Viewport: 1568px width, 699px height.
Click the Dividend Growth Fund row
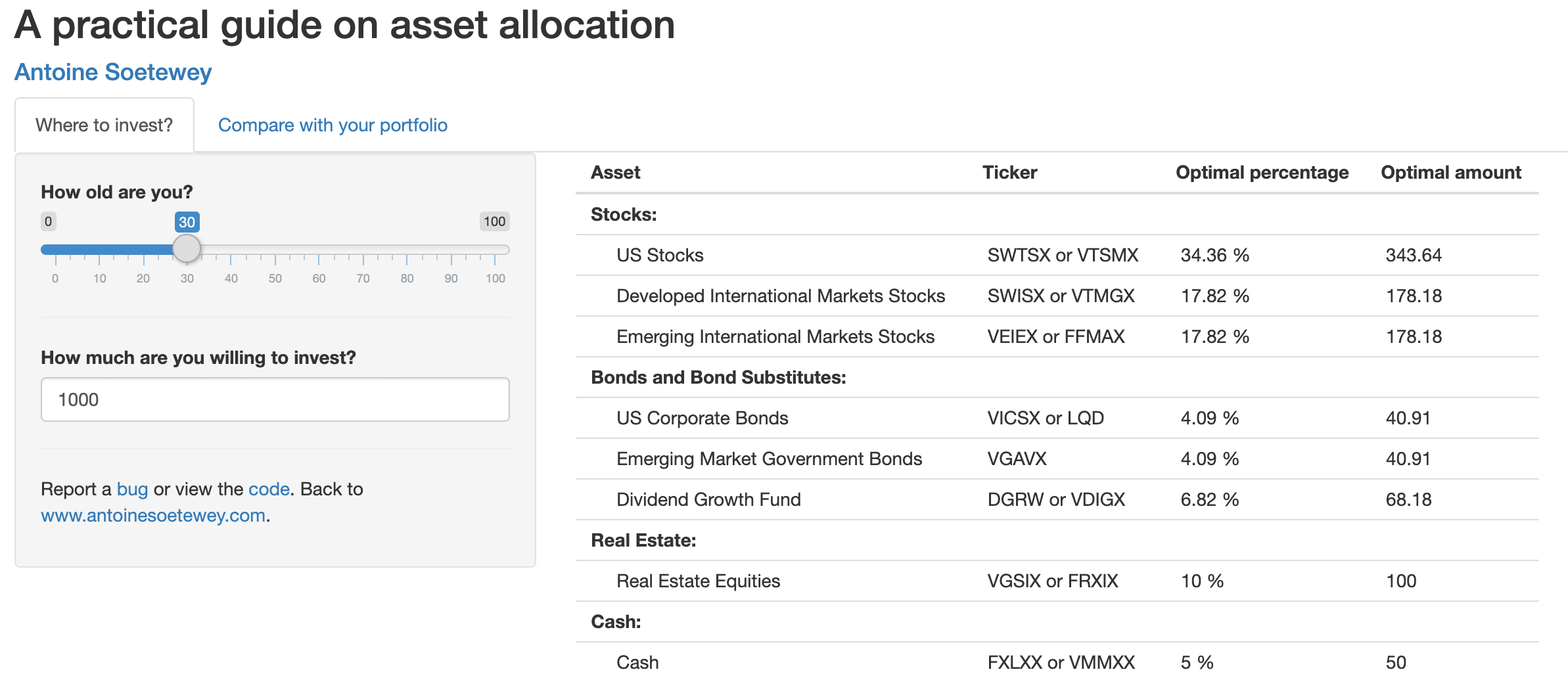click(x=1057, y=499)
